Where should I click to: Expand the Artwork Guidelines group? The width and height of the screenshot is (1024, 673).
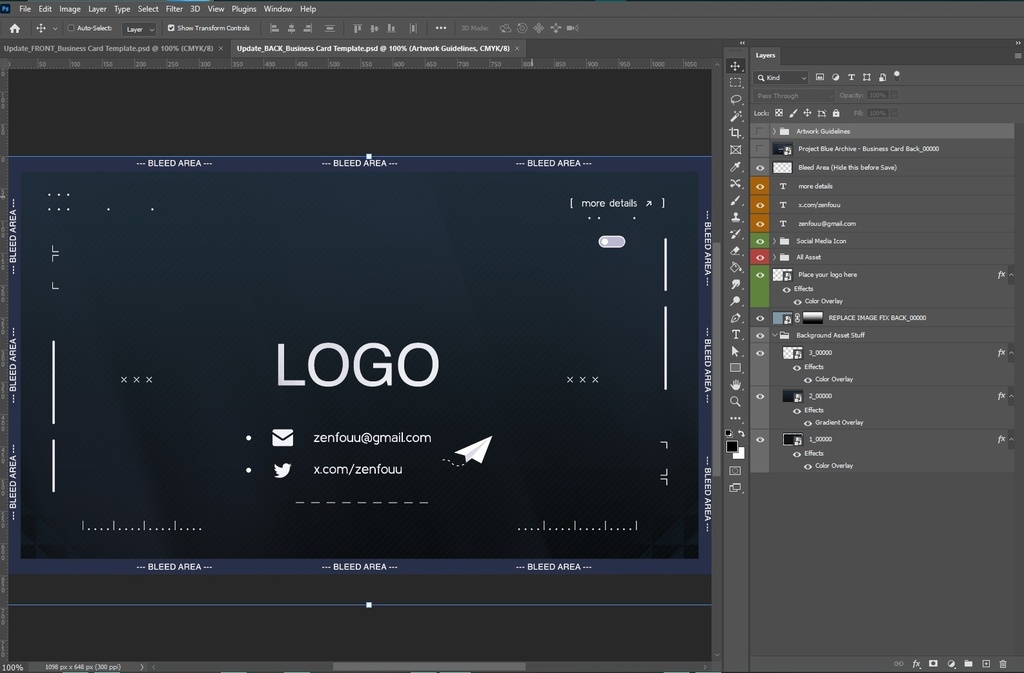pyautogui.click(x=775, y=131)
